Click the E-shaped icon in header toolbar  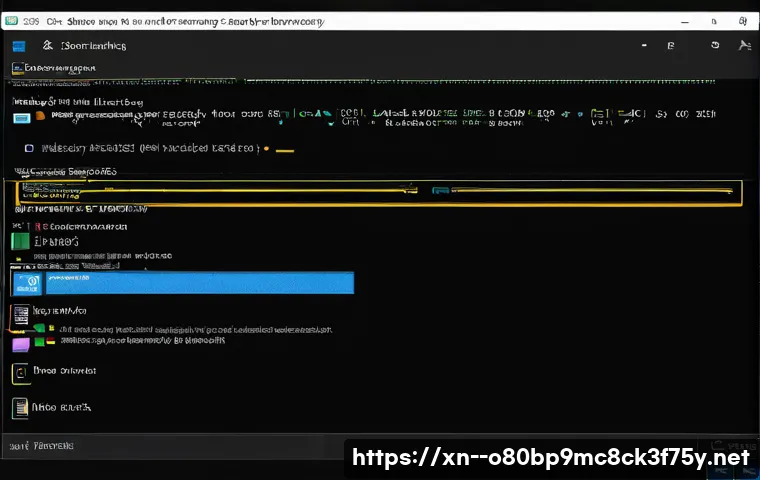[671, 46]
